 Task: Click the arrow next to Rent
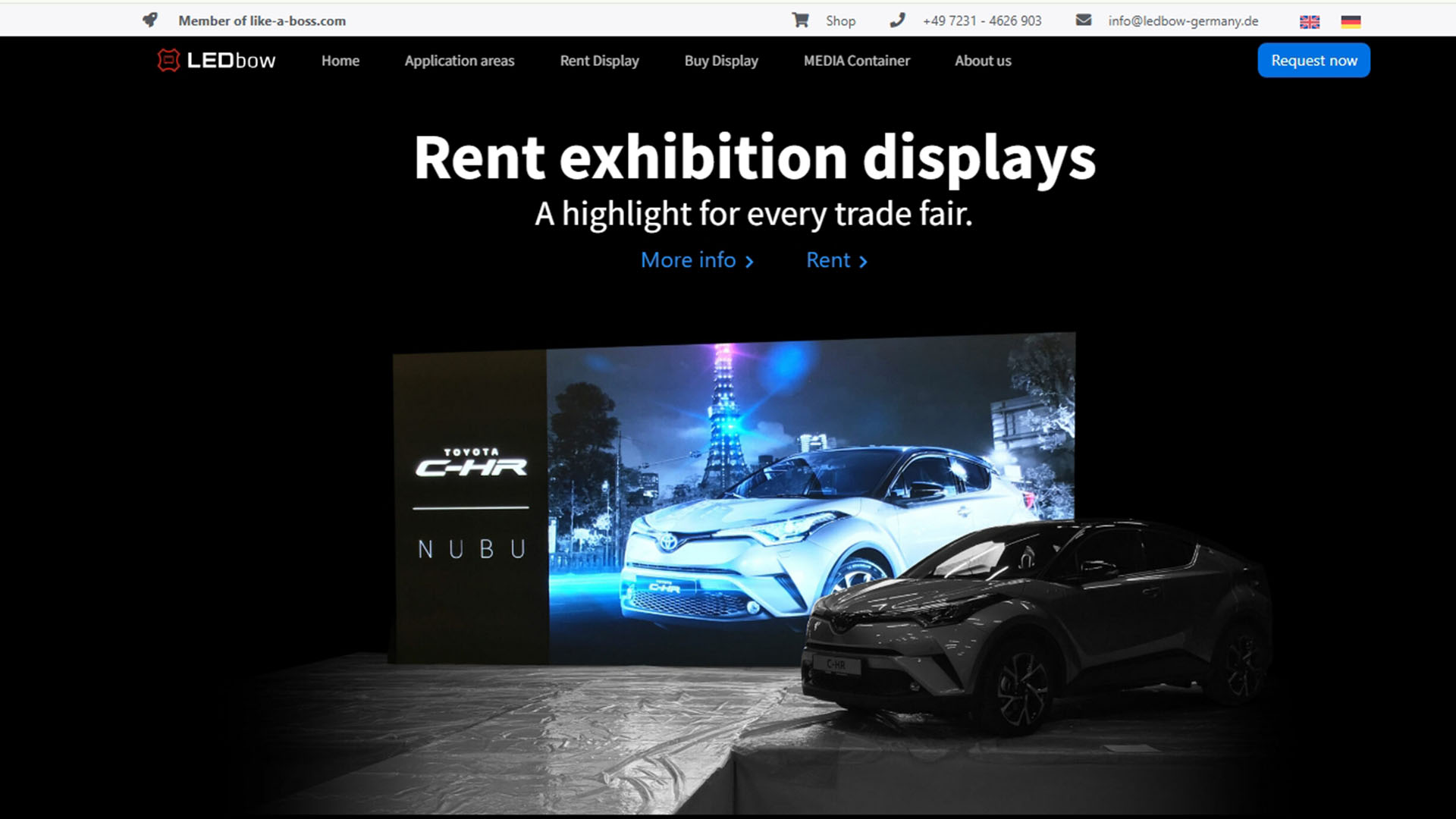pos(863,262)
